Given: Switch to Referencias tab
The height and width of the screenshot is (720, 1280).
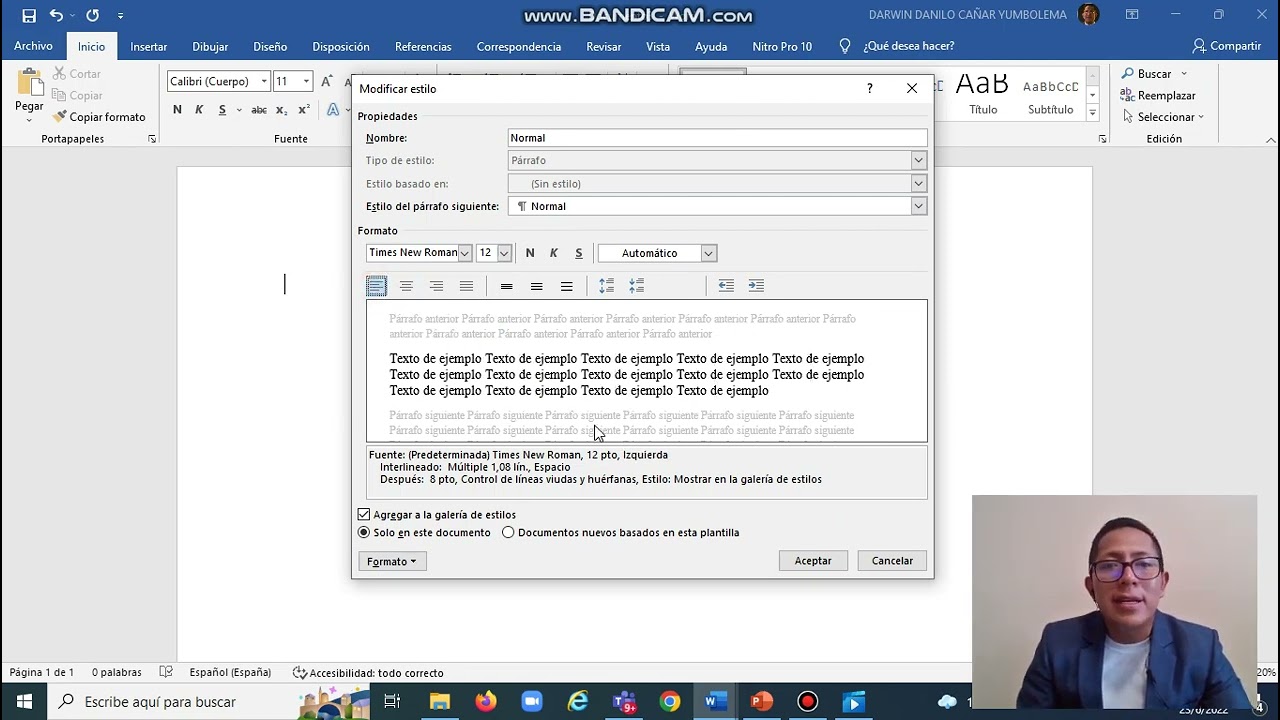Looking at the screenshot, I should click(x=423, y=47).
